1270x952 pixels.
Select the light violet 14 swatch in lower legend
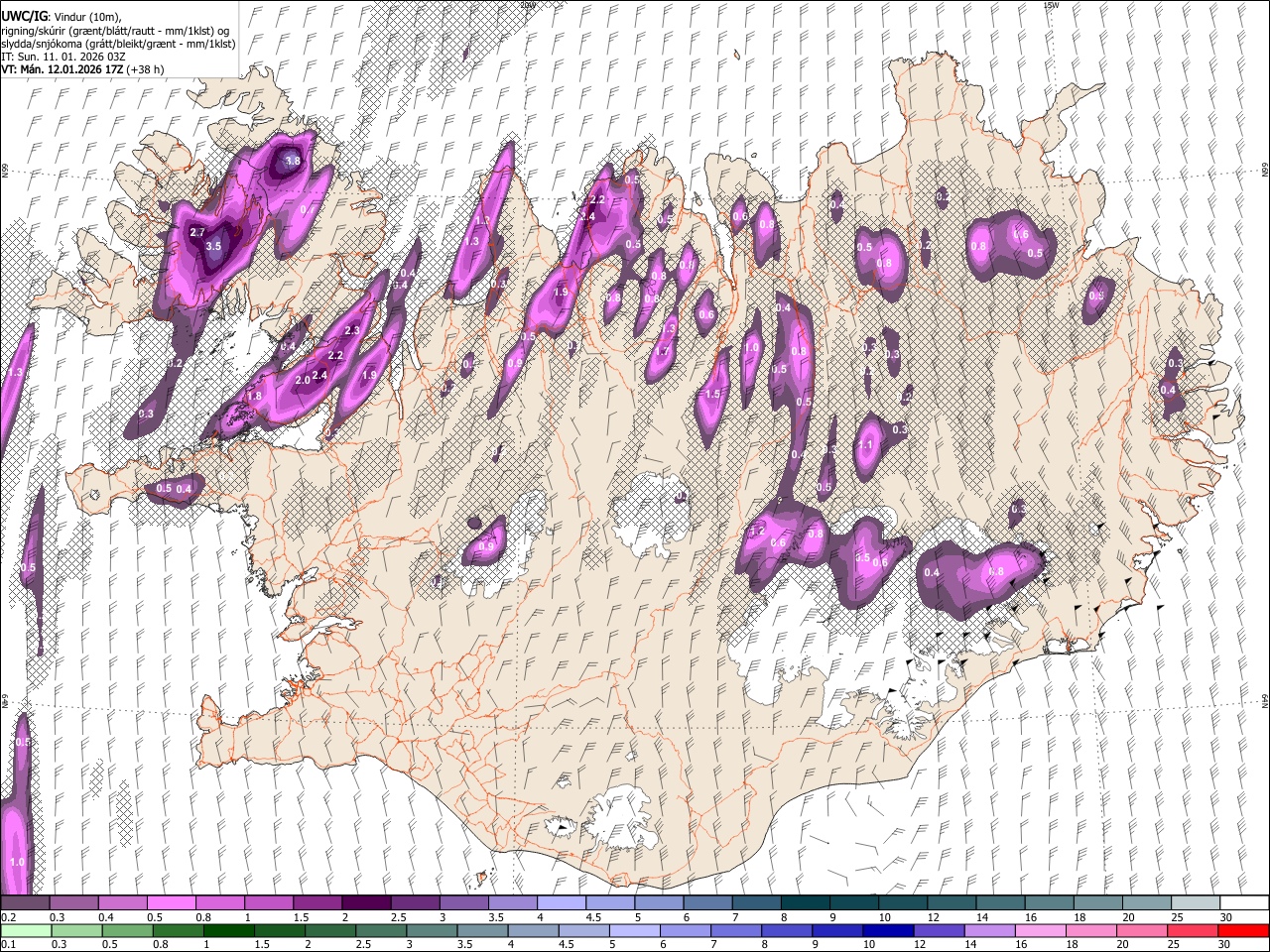point(990,930)
